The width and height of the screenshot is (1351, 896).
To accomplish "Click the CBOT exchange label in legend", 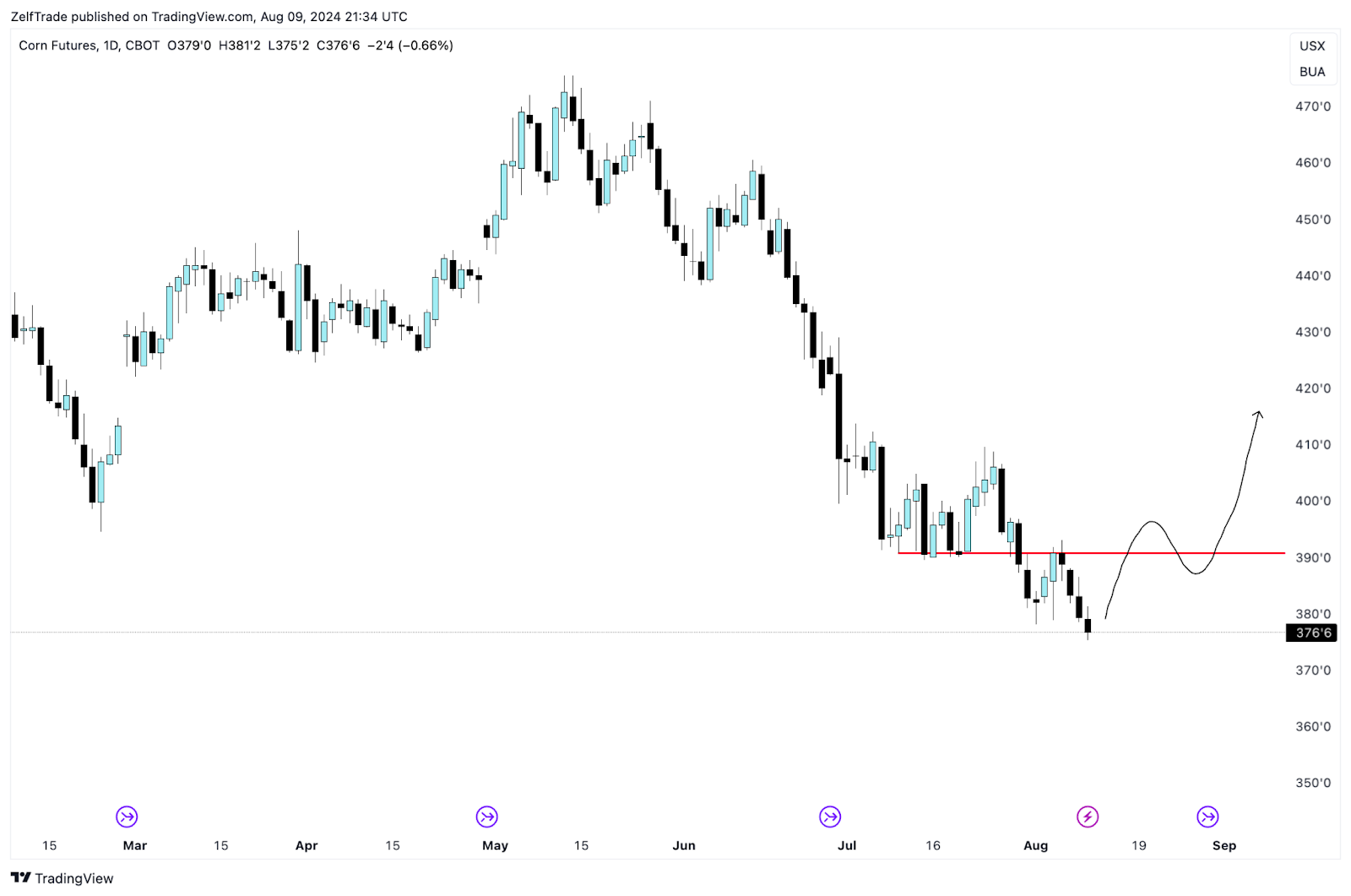I will [142, 46].
